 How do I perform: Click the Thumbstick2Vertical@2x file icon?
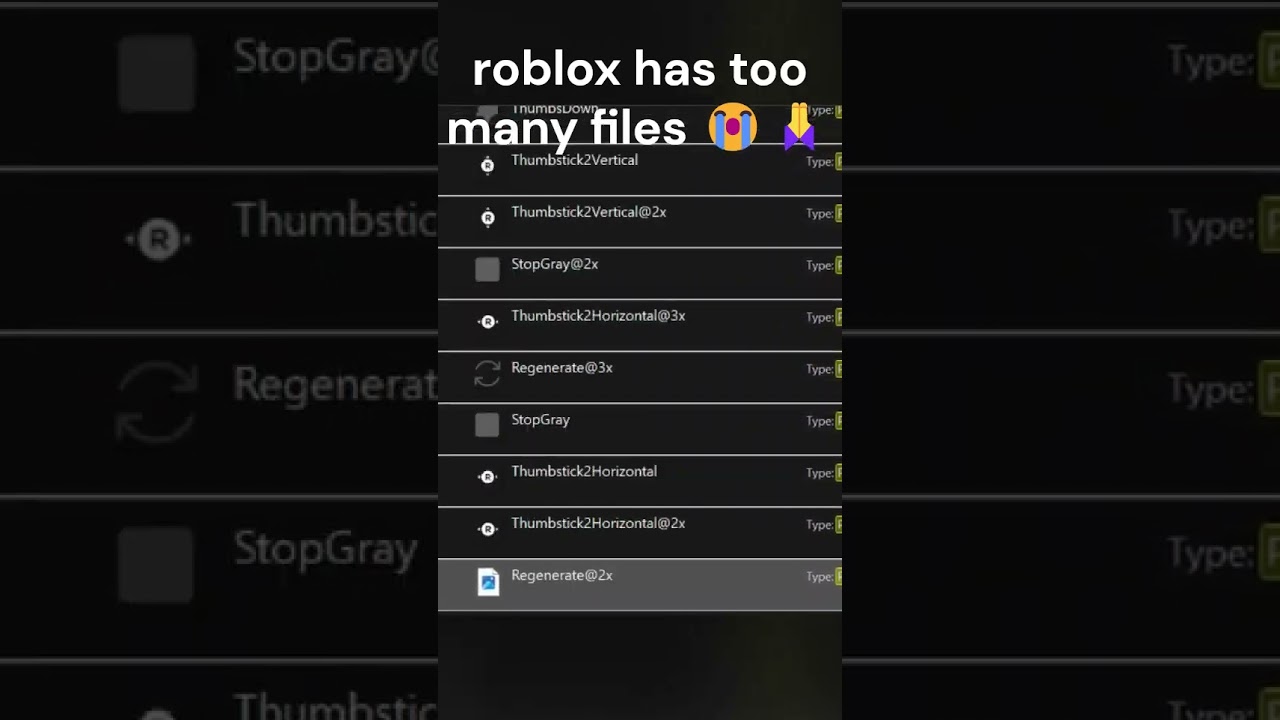pos(487,218)
